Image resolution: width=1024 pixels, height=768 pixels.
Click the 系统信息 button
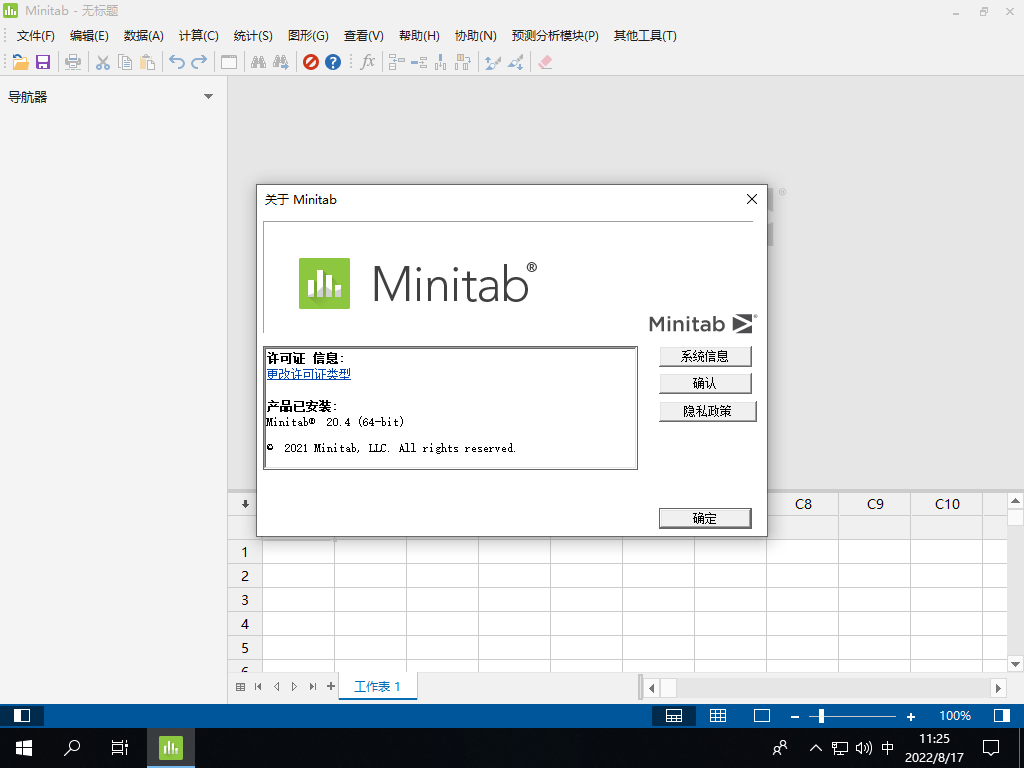pyautogui.click(x=705, y=357)
